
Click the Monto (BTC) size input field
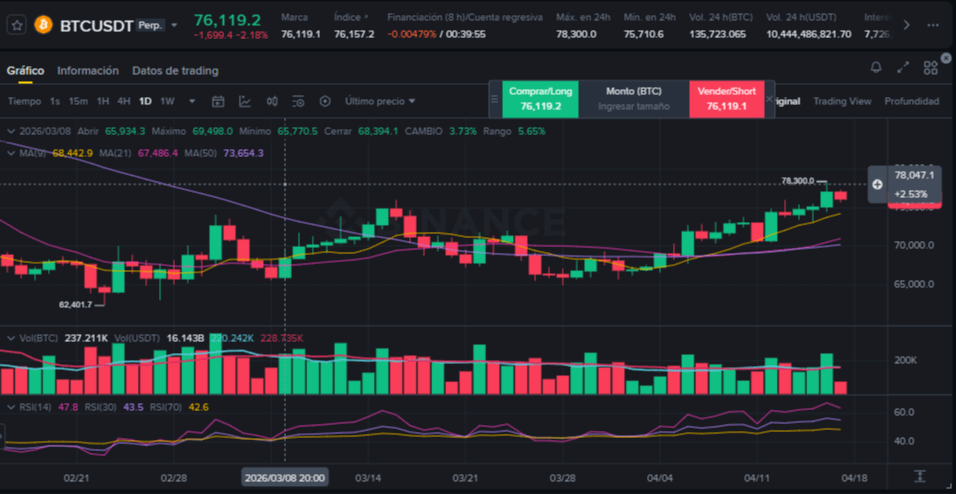tap(633, 106)
